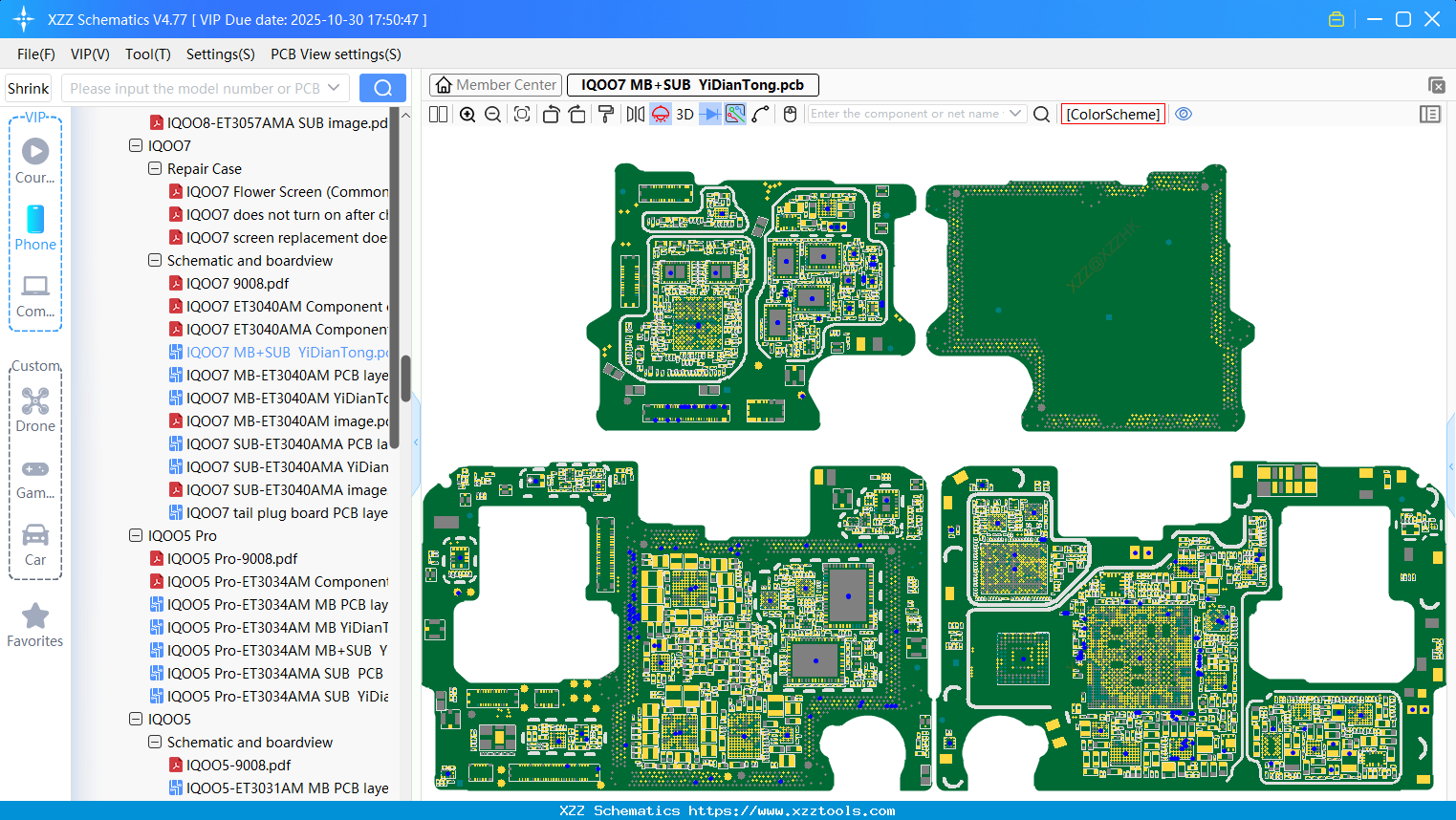1456x820 pixels.
Task: Open Favorites in the sidebar
Action: click(35, 626)
